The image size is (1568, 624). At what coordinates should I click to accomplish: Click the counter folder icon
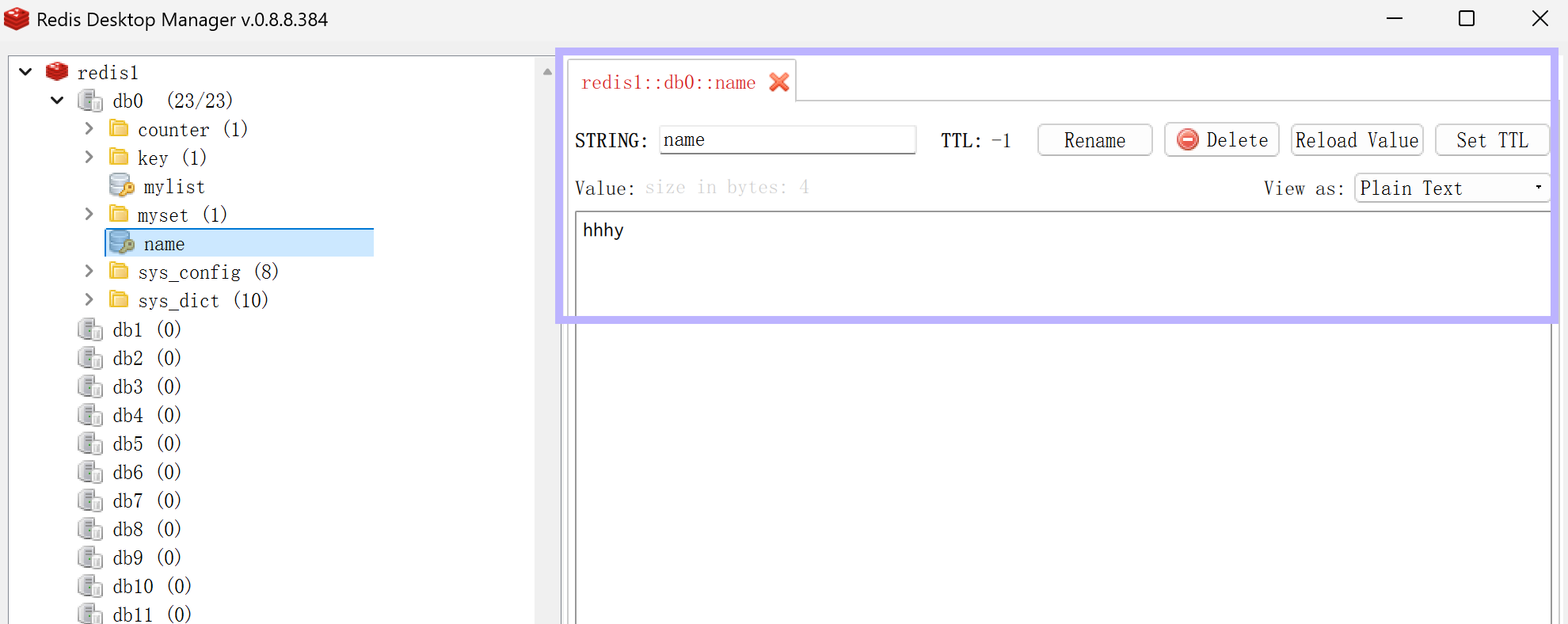coord(119,128)
